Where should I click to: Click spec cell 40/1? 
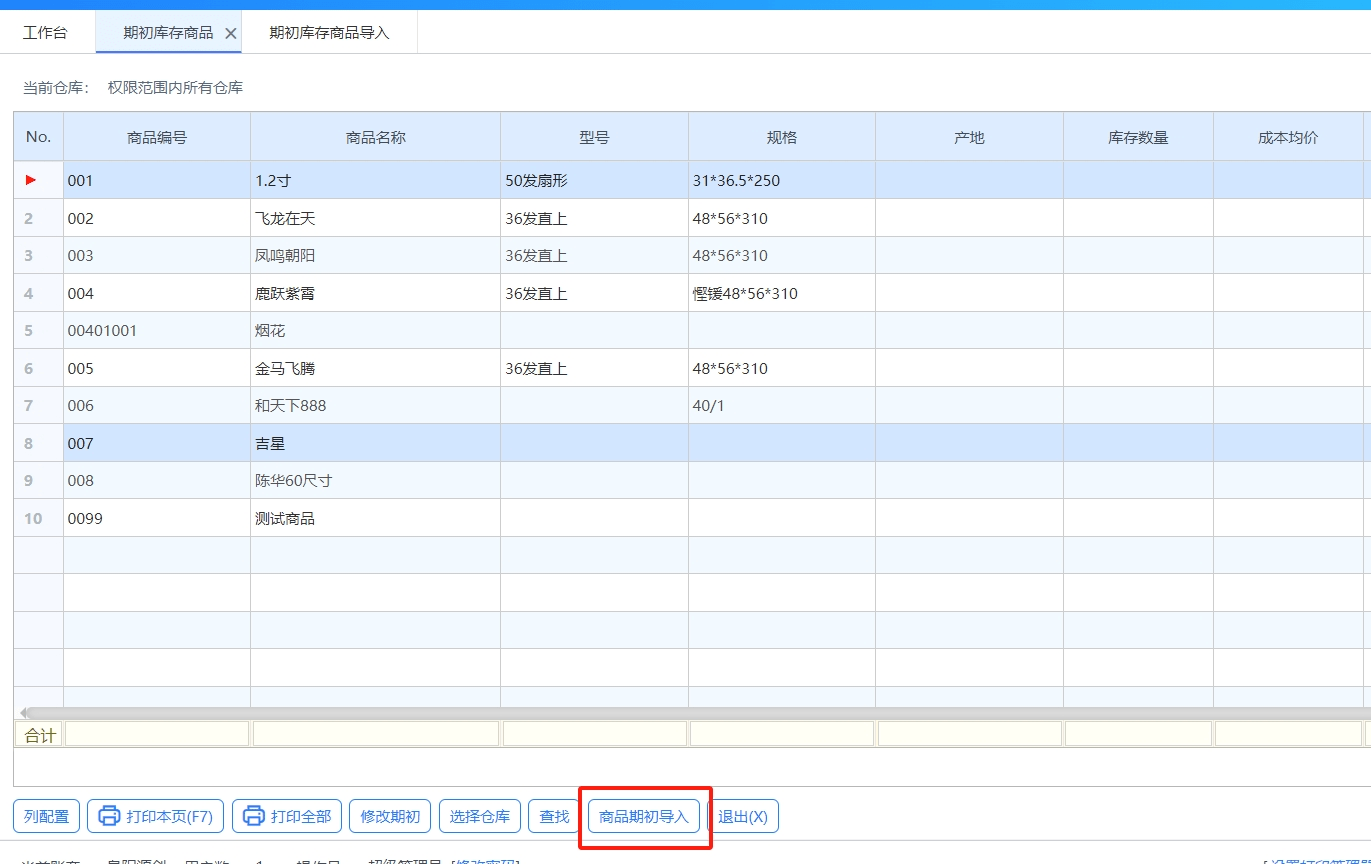782,405
